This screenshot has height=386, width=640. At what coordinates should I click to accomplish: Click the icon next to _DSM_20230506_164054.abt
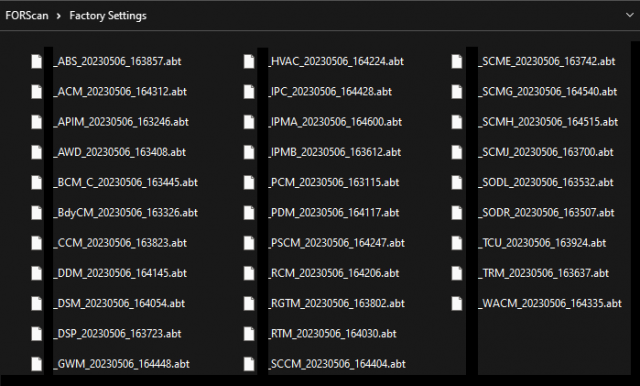click(37, 303)
